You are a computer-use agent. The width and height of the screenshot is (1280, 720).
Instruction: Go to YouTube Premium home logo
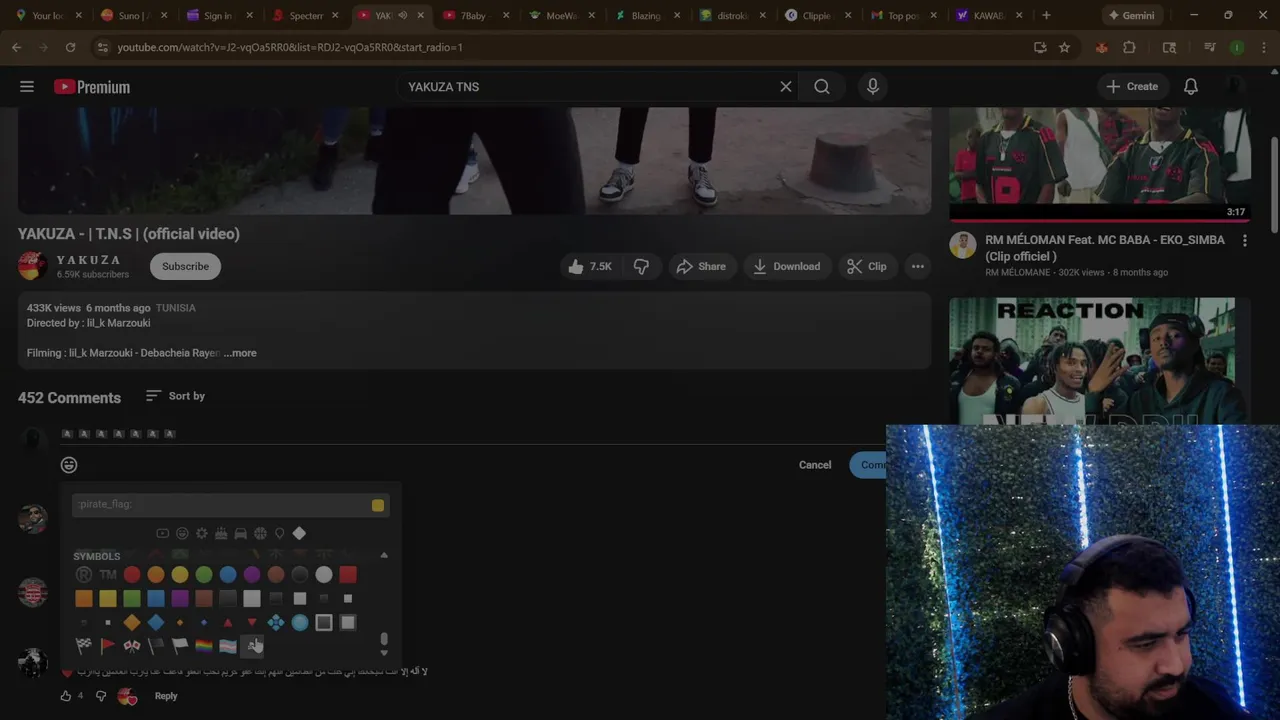92,87
